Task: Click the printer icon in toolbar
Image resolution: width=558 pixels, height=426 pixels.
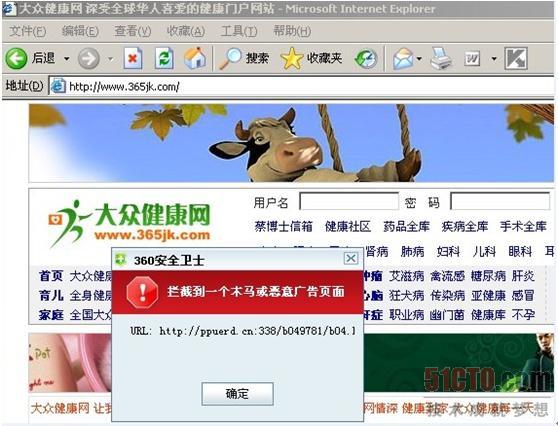Action: [441, 58]
